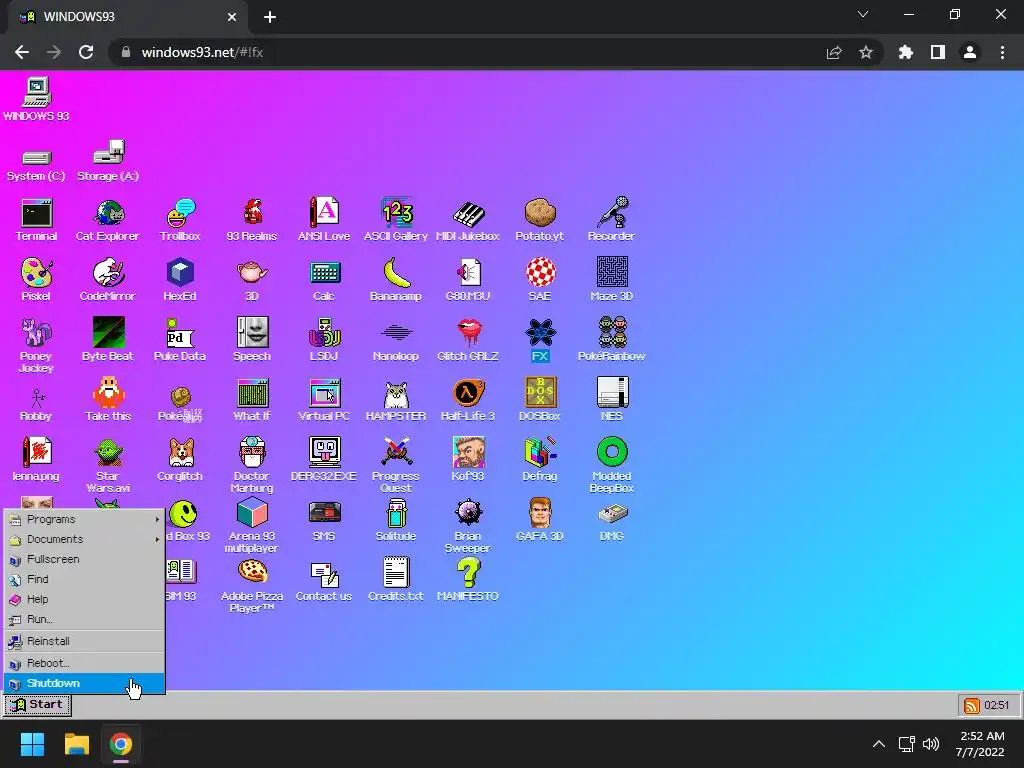The height and width of the screenshot is (768, 1024).
Task: Open HexEd cube icon
Action: tap(180, 280)
